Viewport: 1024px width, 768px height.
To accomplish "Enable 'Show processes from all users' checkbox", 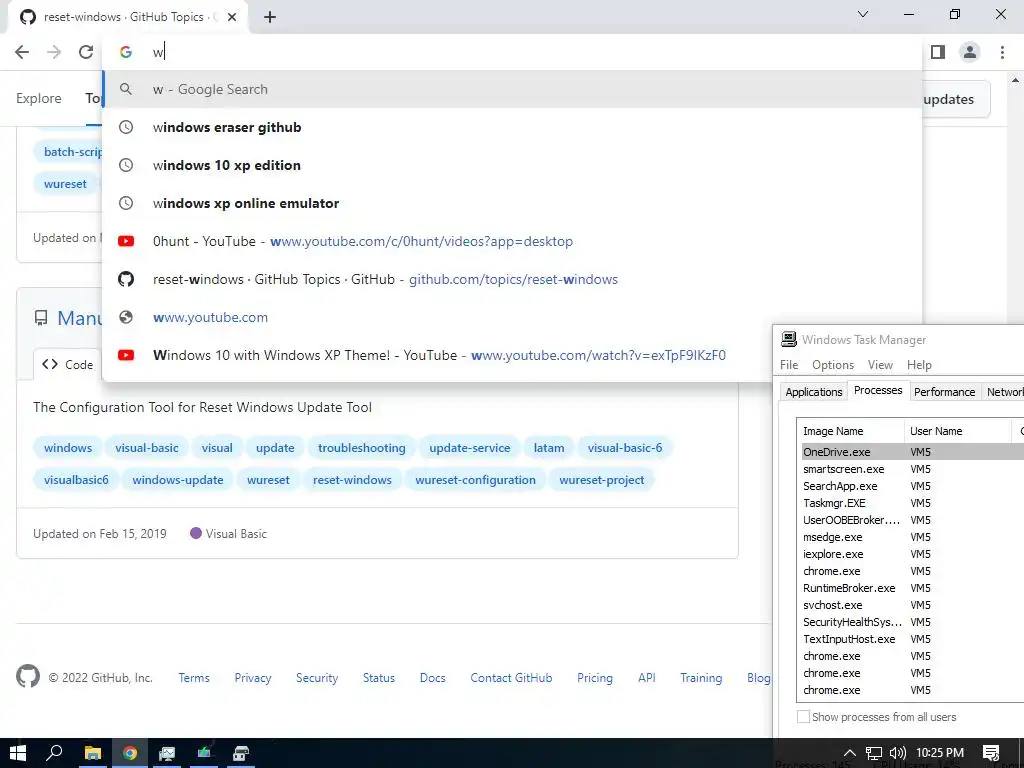I will coord(803,716).
